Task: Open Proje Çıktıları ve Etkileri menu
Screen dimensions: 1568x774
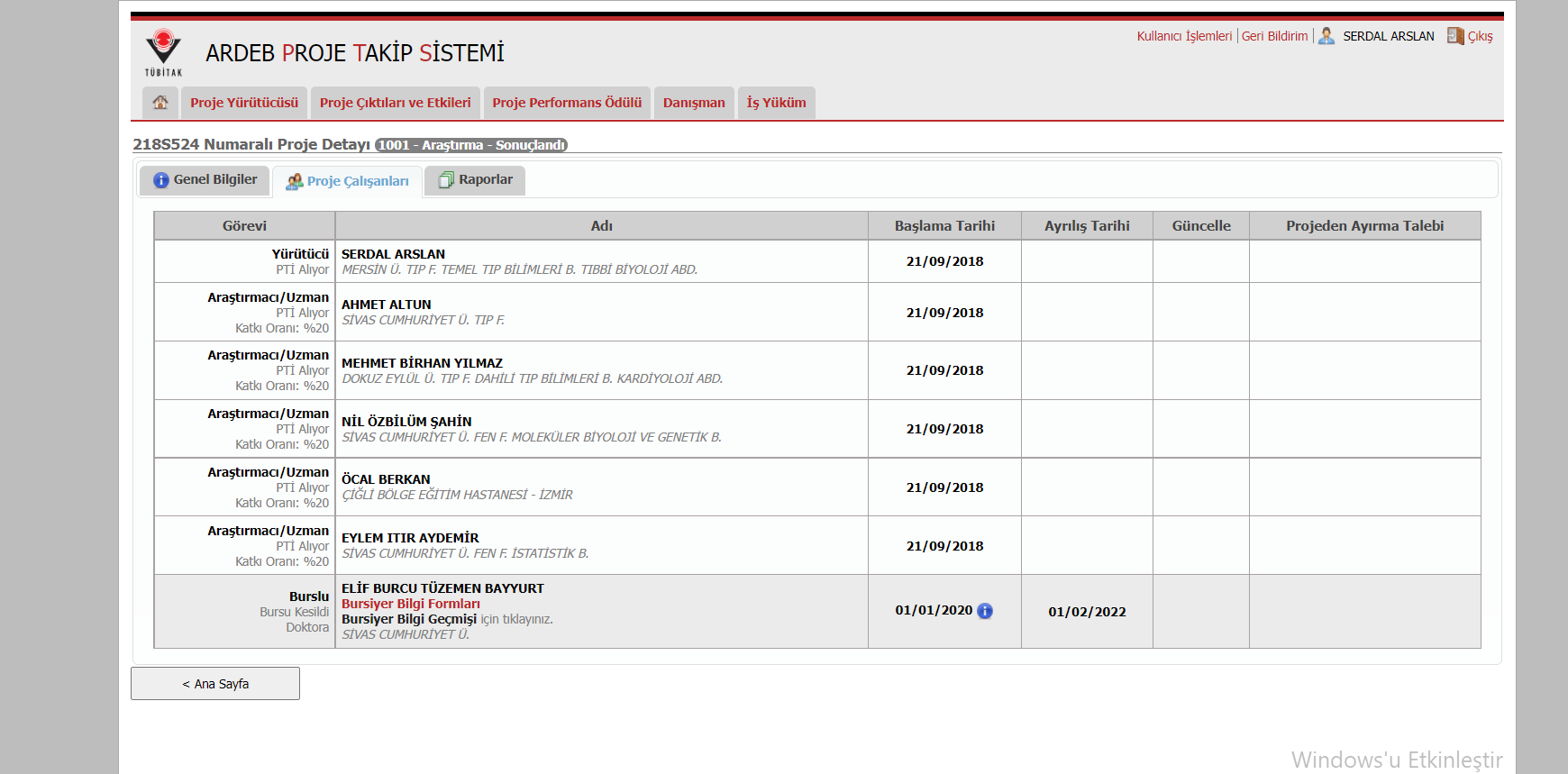Action: tap(396, 103)
